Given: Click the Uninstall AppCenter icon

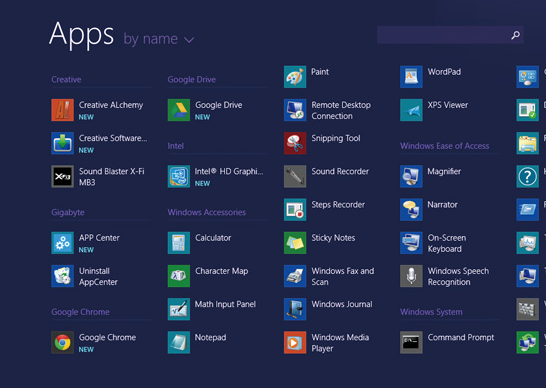Looking at the screenshot, I should click(x=62, y=276).
